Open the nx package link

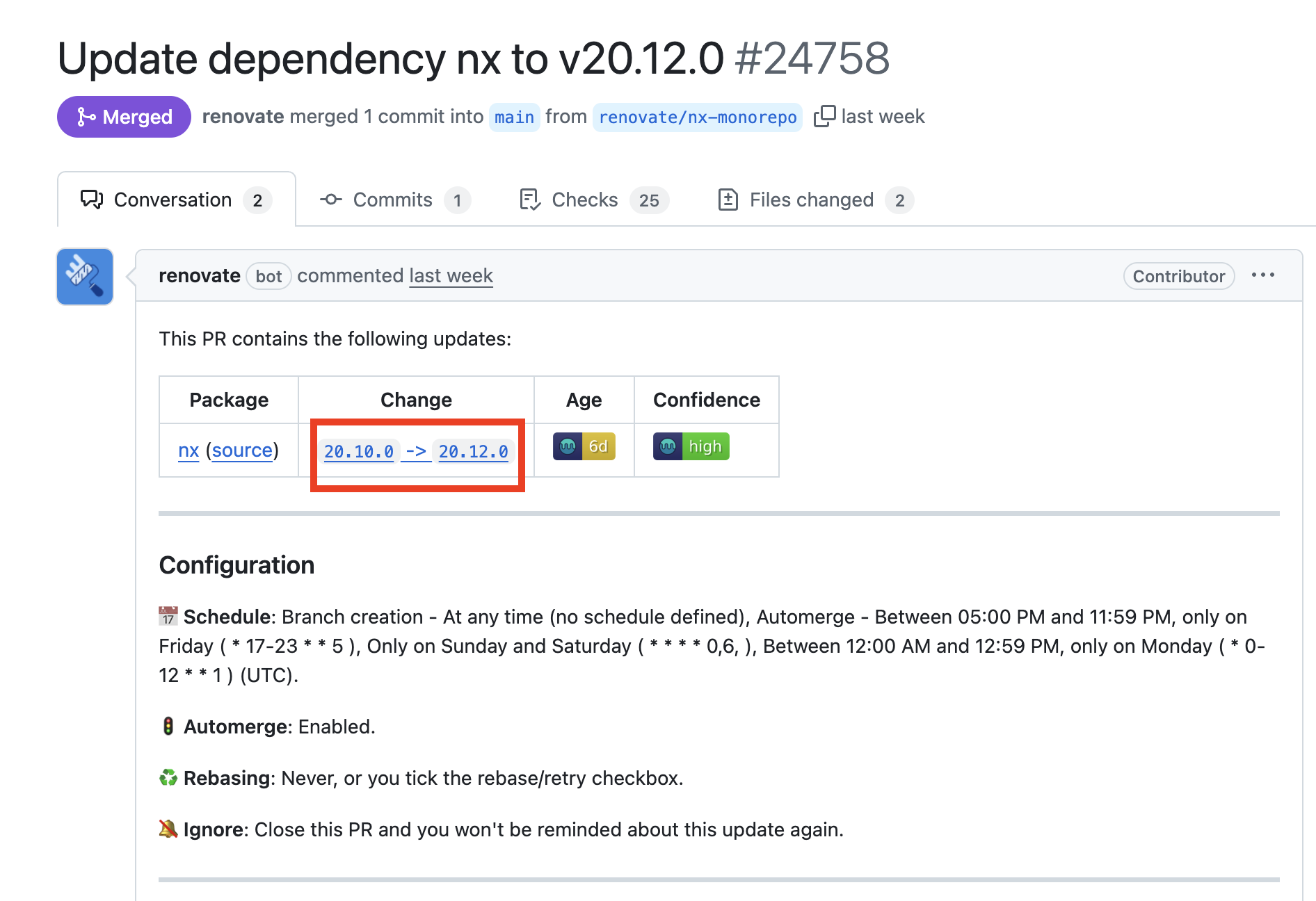pos(188,450)
